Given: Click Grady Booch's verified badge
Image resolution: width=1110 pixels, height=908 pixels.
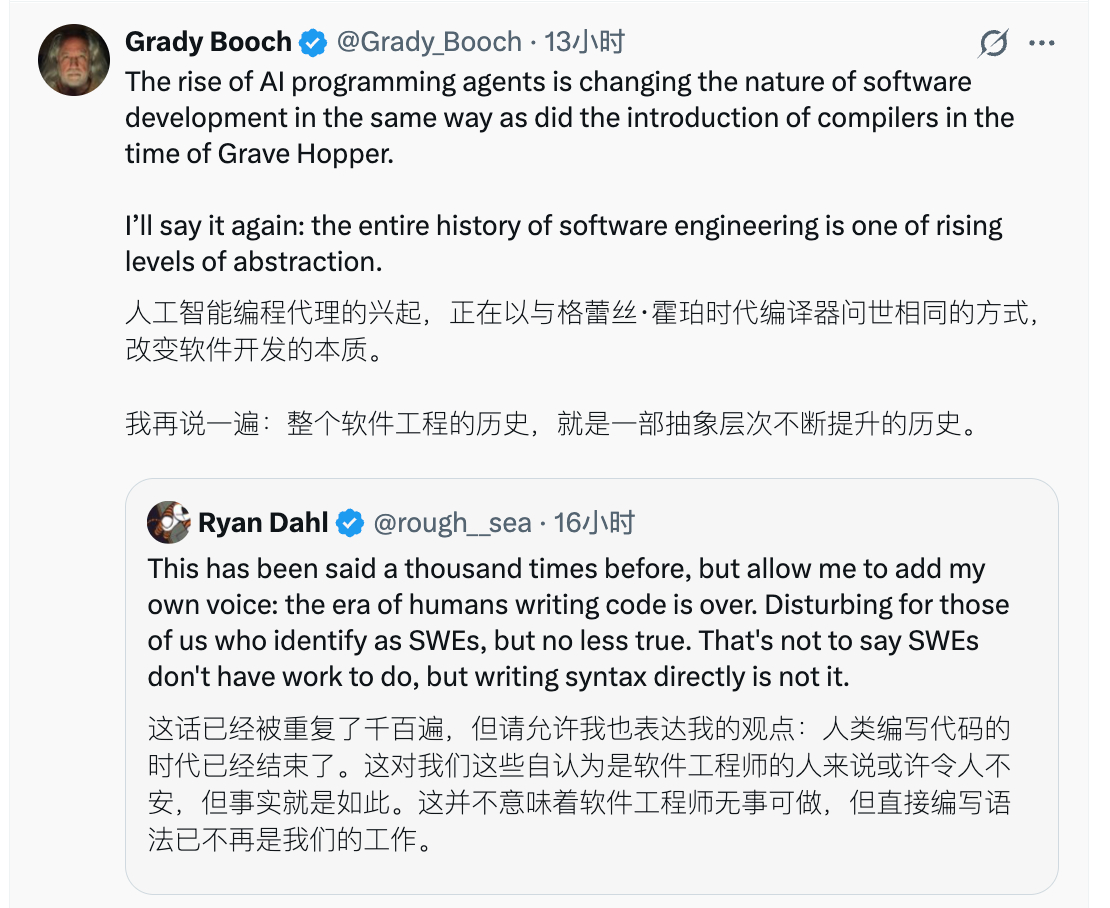Looking at the screenshot, I should coord(313,42).
